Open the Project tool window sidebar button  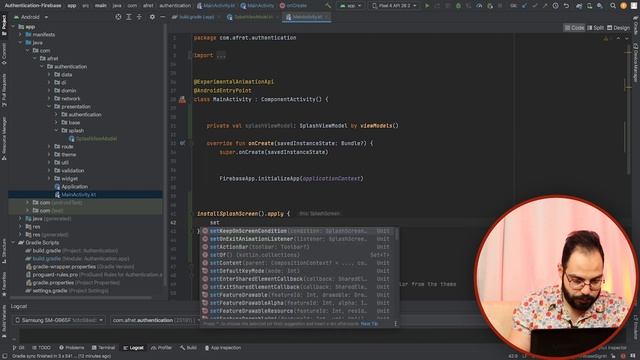[x=4, y=26]
